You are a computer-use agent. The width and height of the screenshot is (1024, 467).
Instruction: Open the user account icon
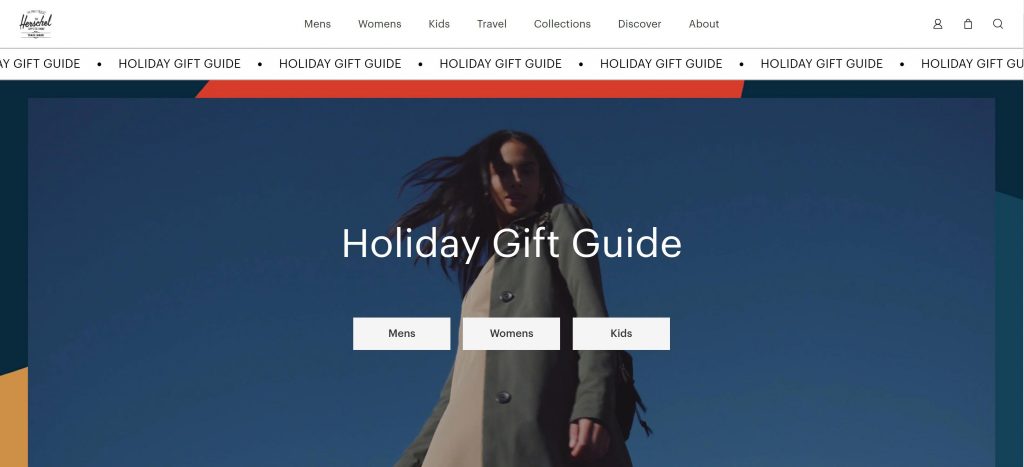point(937,24)
